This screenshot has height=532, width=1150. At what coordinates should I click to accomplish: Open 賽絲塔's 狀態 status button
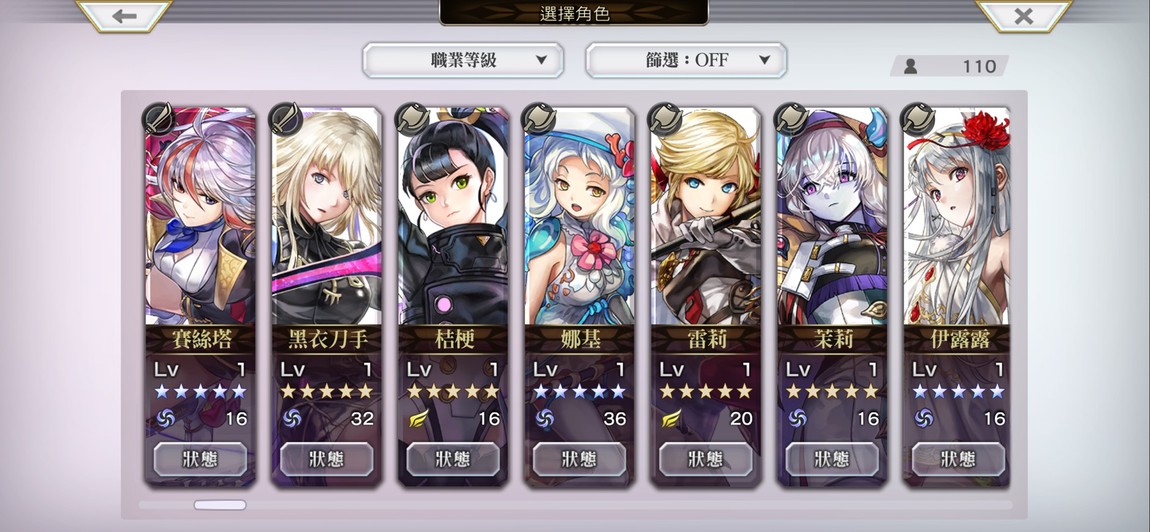pos(199,459)
